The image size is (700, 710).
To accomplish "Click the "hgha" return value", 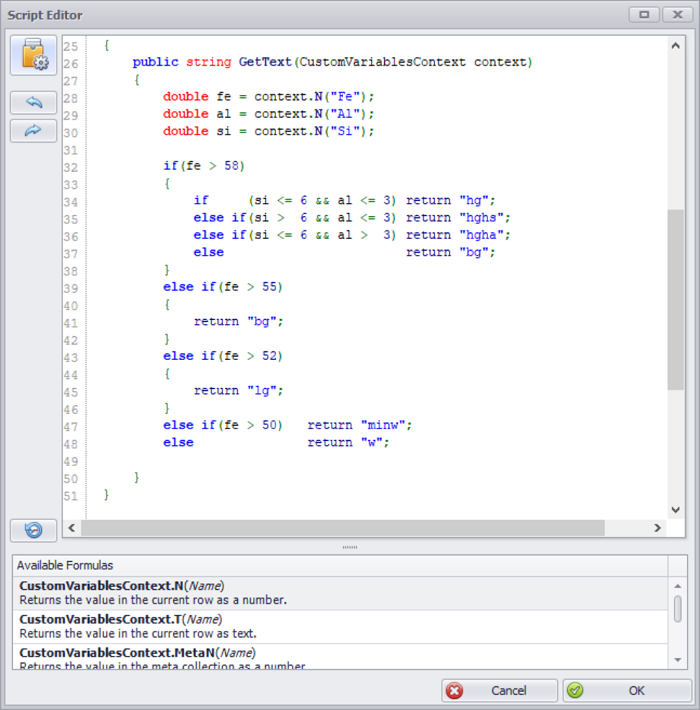I will (481, 235).
